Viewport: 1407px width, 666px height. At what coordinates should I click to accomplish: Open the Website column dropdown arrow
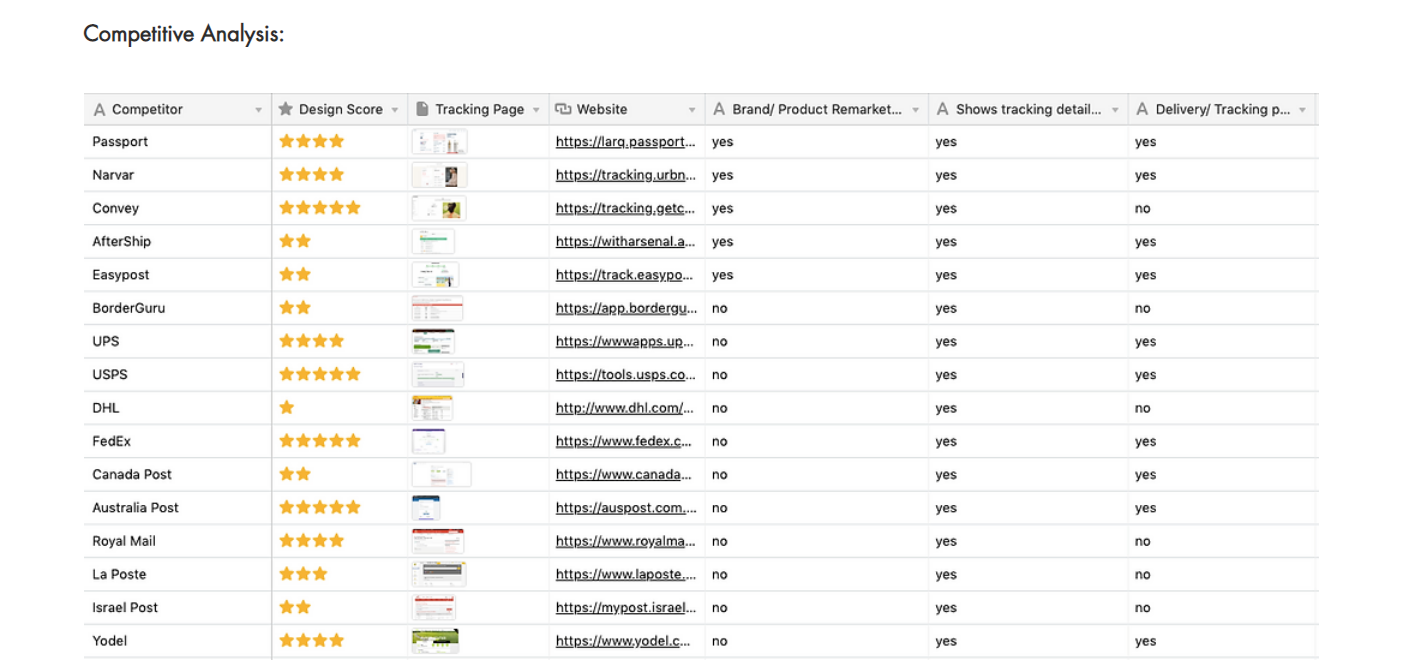(692, 110)
